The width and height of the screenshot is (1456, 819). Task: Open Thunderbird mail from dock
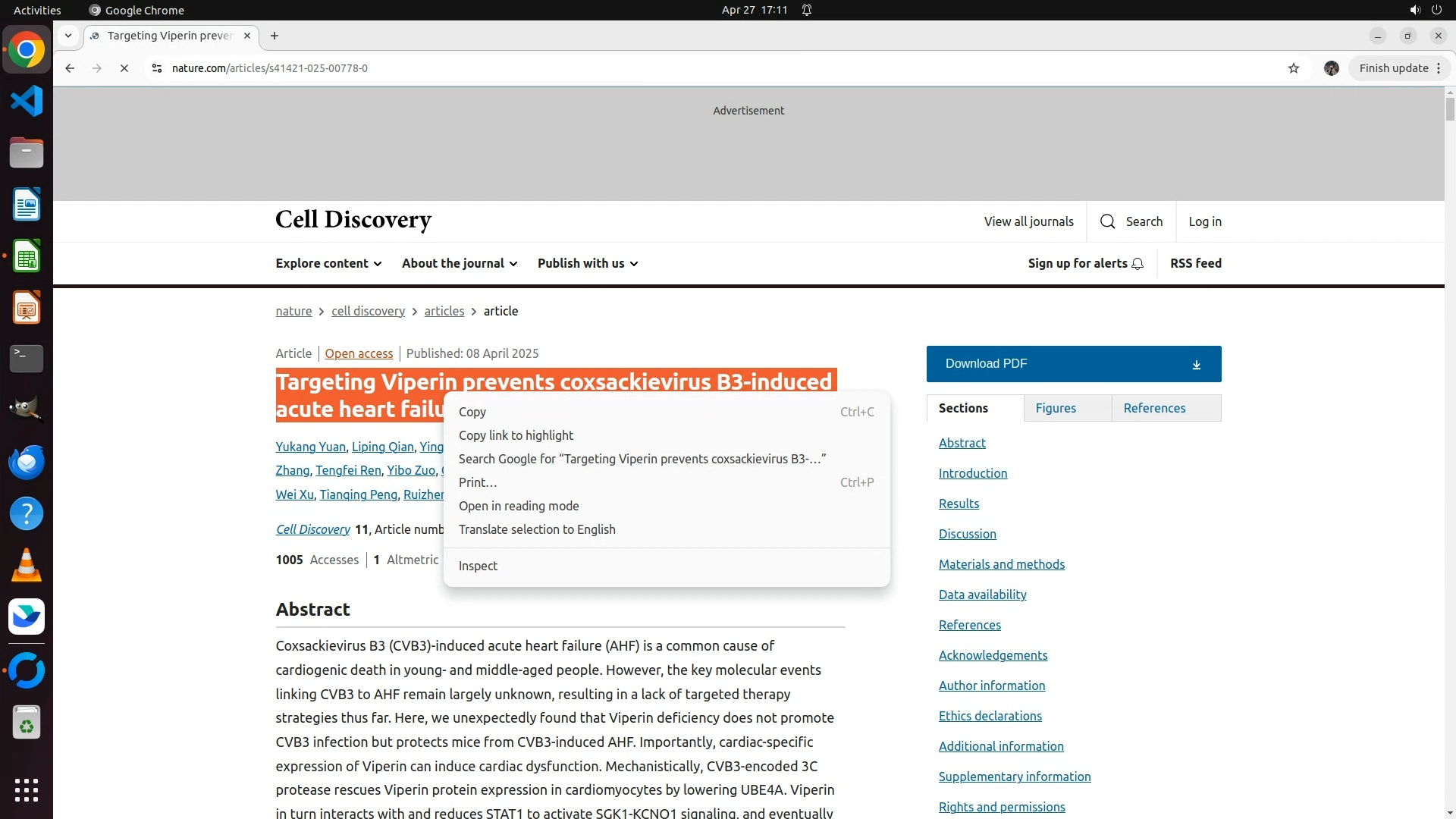tap(27, 462)
